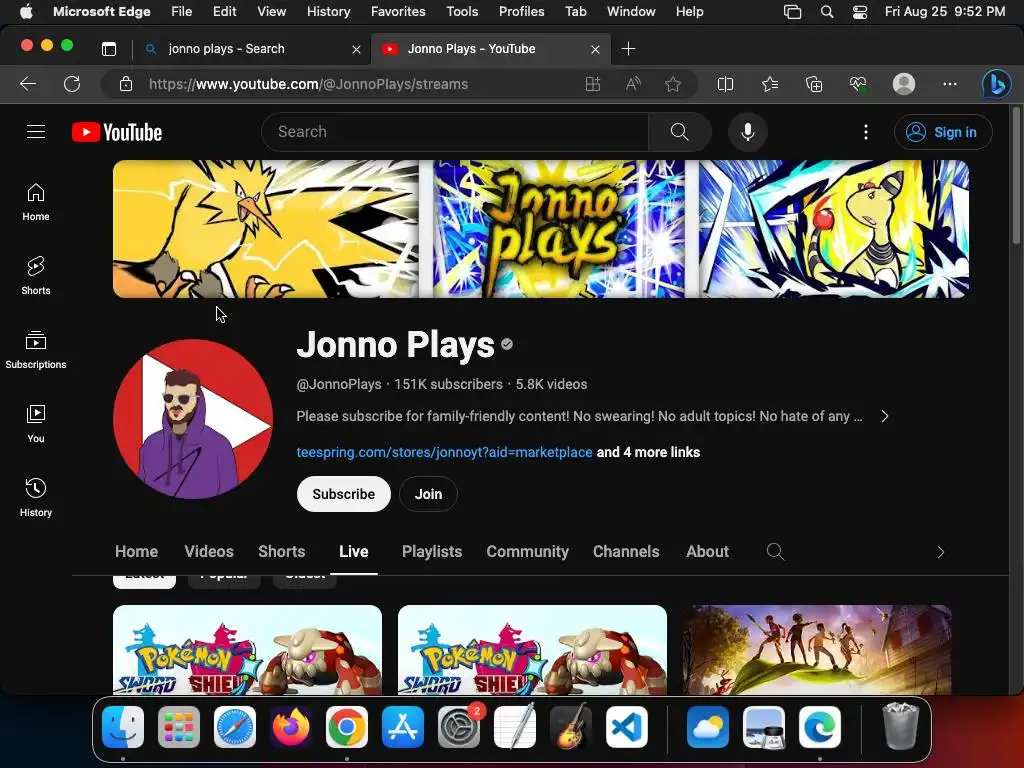
Task: Open Edge Collections
Action: pos(814,84)
